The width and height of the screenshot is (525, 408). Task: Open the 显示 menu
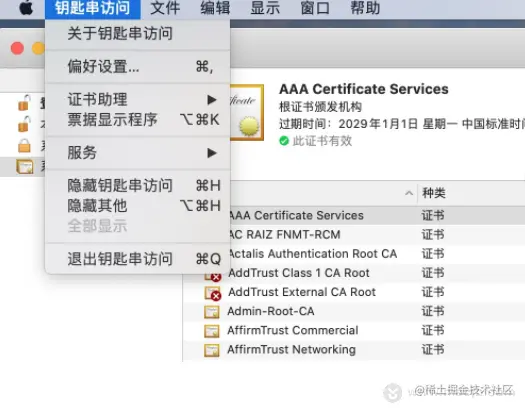coord(265,8)
